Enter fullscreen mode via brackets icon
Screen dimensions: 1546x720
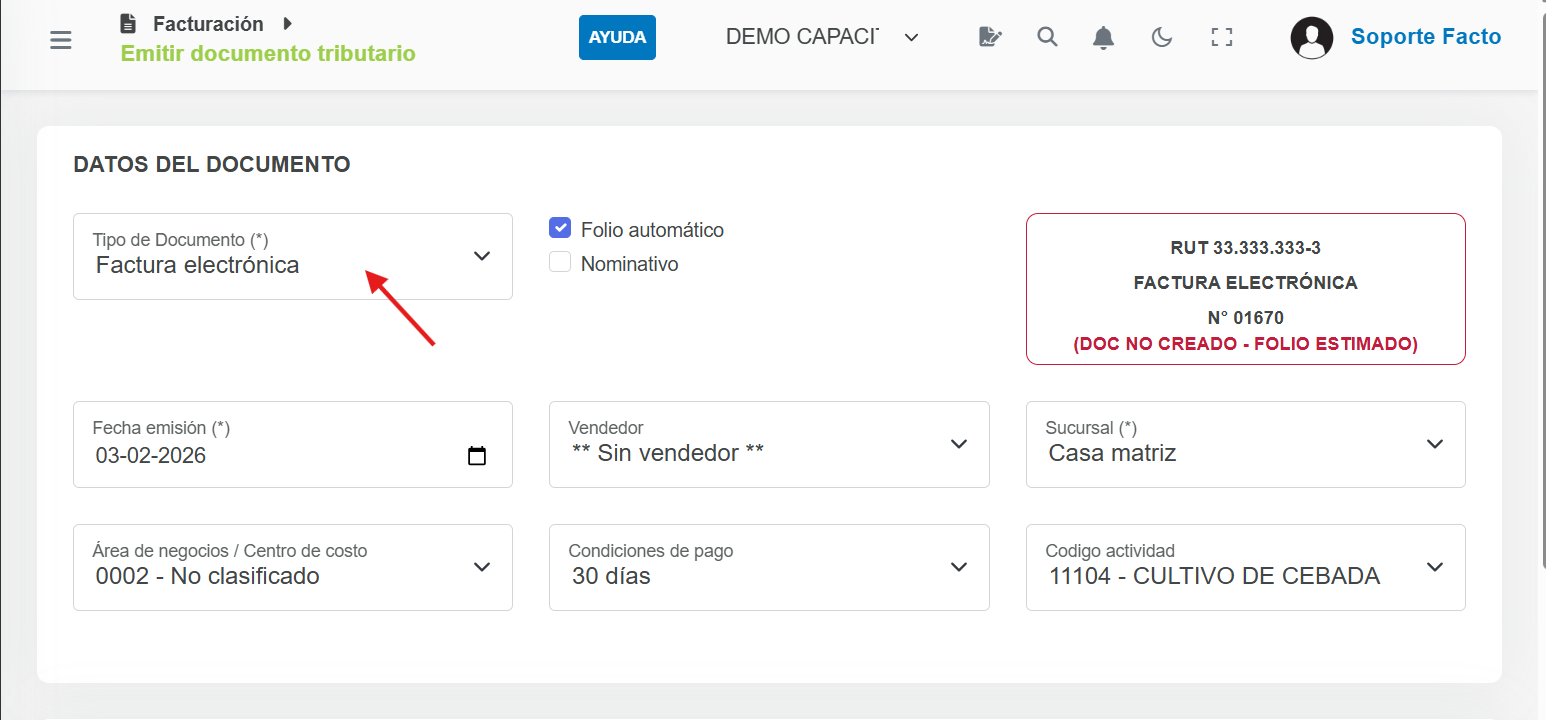(x=1221, y=38)
